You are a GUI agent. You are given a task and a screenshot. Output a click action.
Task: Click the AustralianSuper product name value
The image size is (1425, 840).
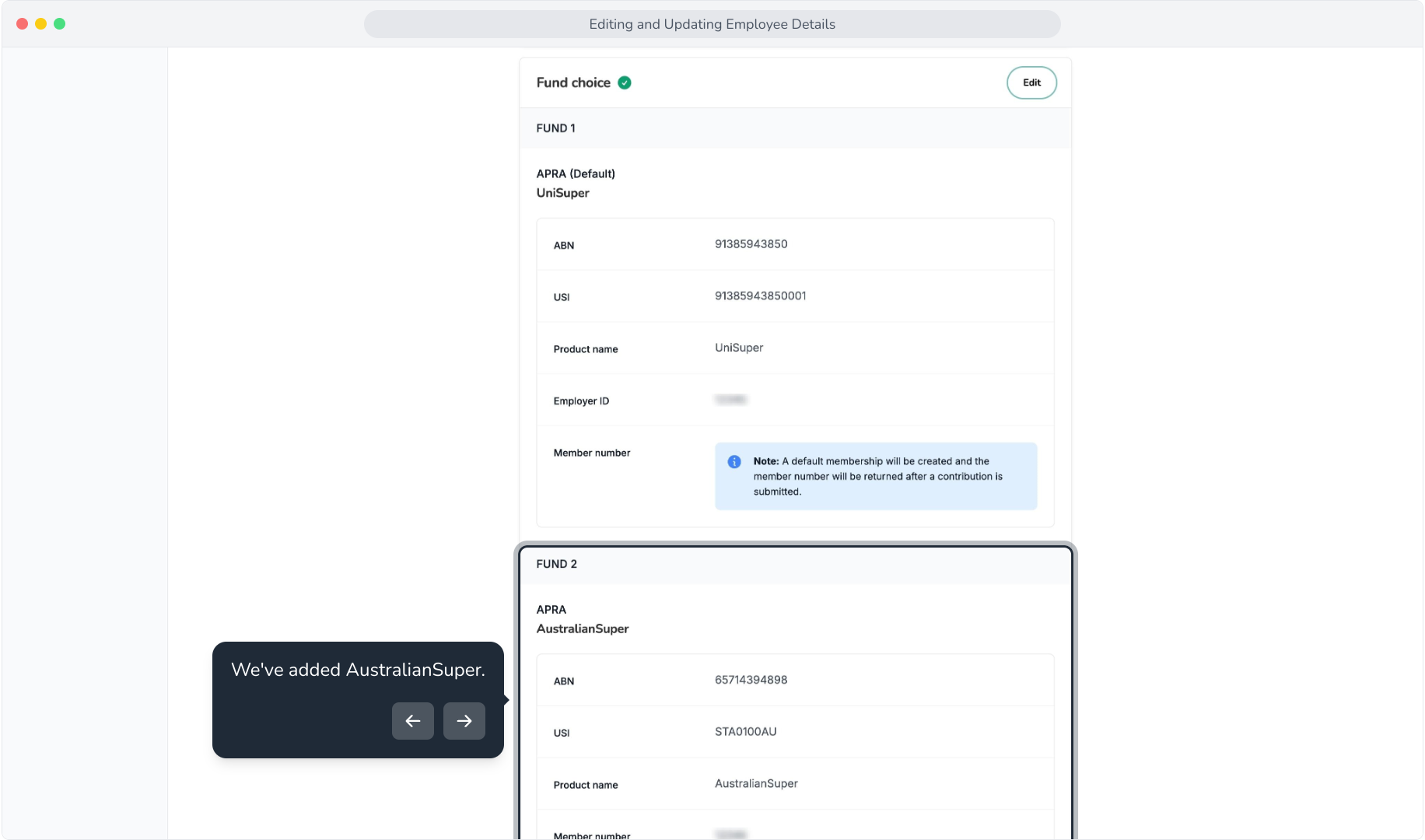click(757, 784)
